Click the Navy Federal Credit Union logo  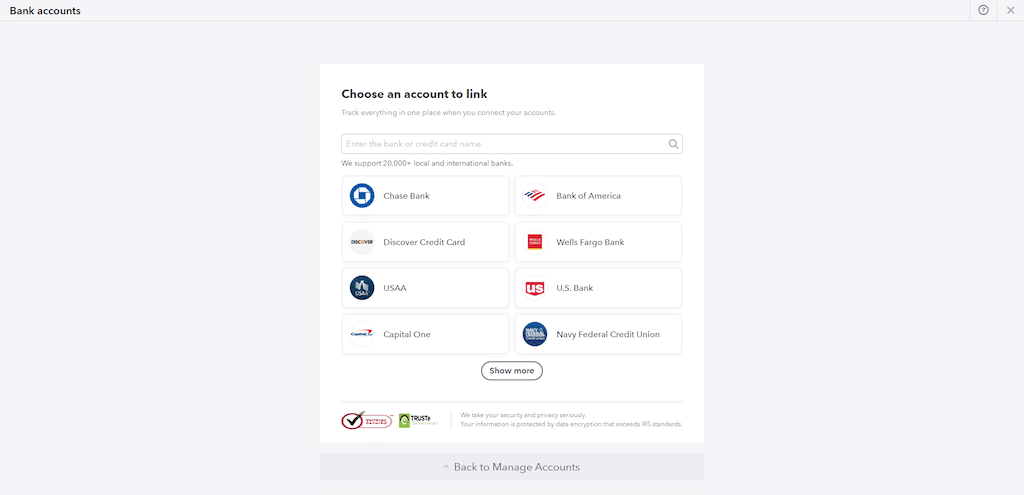pos(535,334)
